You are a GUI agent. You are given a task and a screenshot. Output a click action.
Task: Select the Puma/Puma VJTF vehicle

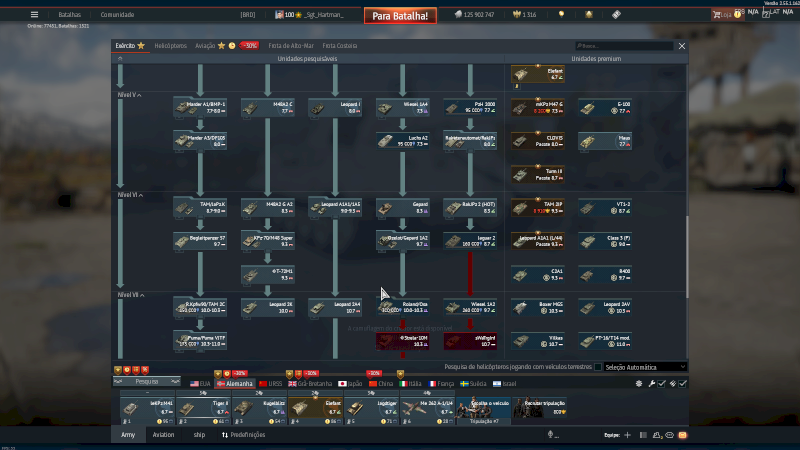tap(200, 341)
